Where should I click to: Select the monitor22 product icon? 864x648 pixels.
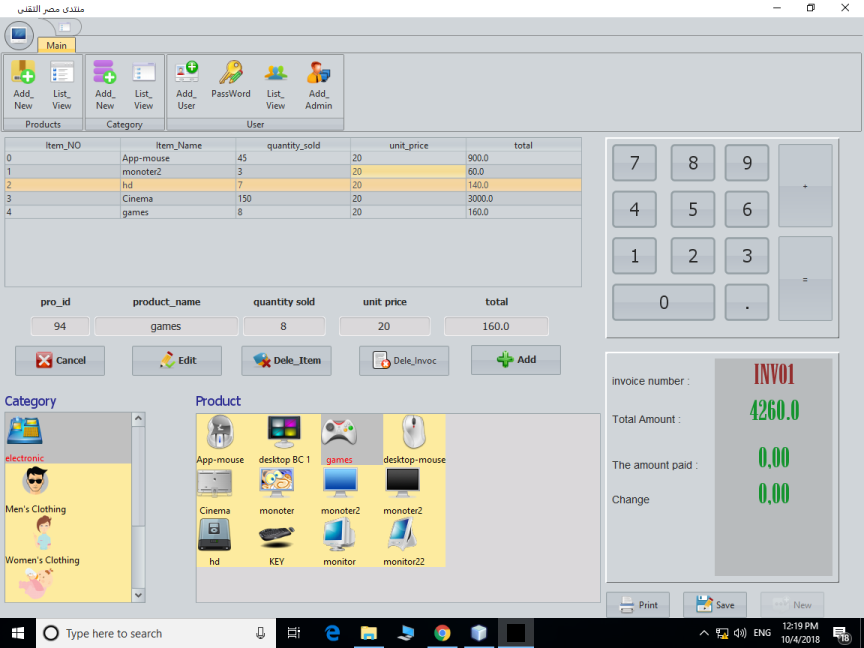click(403, 542)
